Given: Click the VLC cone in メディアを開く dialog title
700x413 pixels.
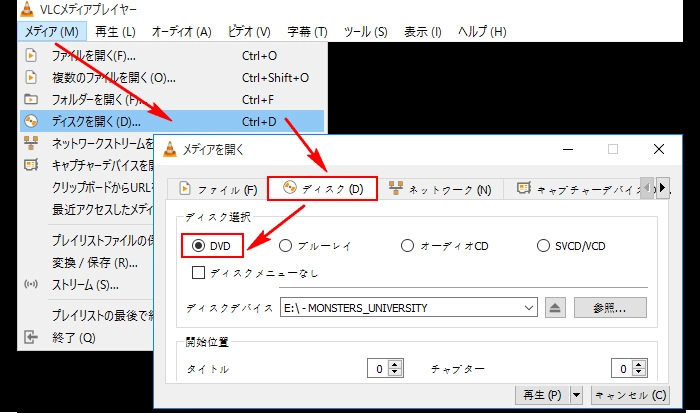Looking at the screenshot, I should point(170,149).
